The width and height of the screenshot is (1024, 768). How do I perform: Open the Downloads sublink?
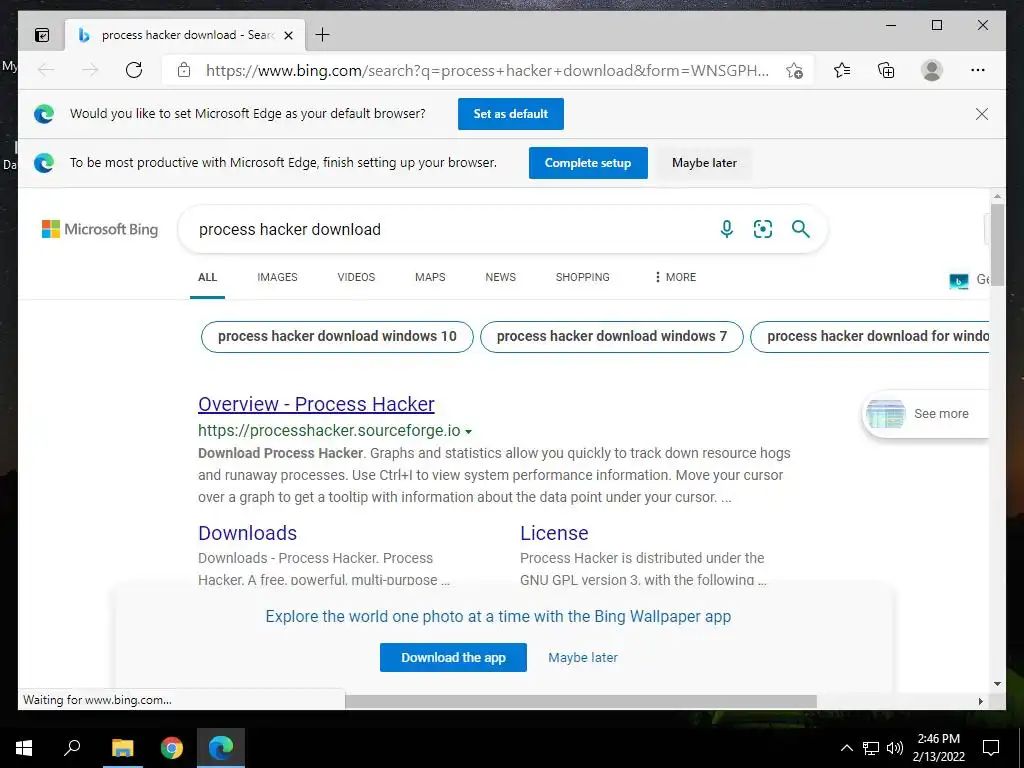point(248,533)
